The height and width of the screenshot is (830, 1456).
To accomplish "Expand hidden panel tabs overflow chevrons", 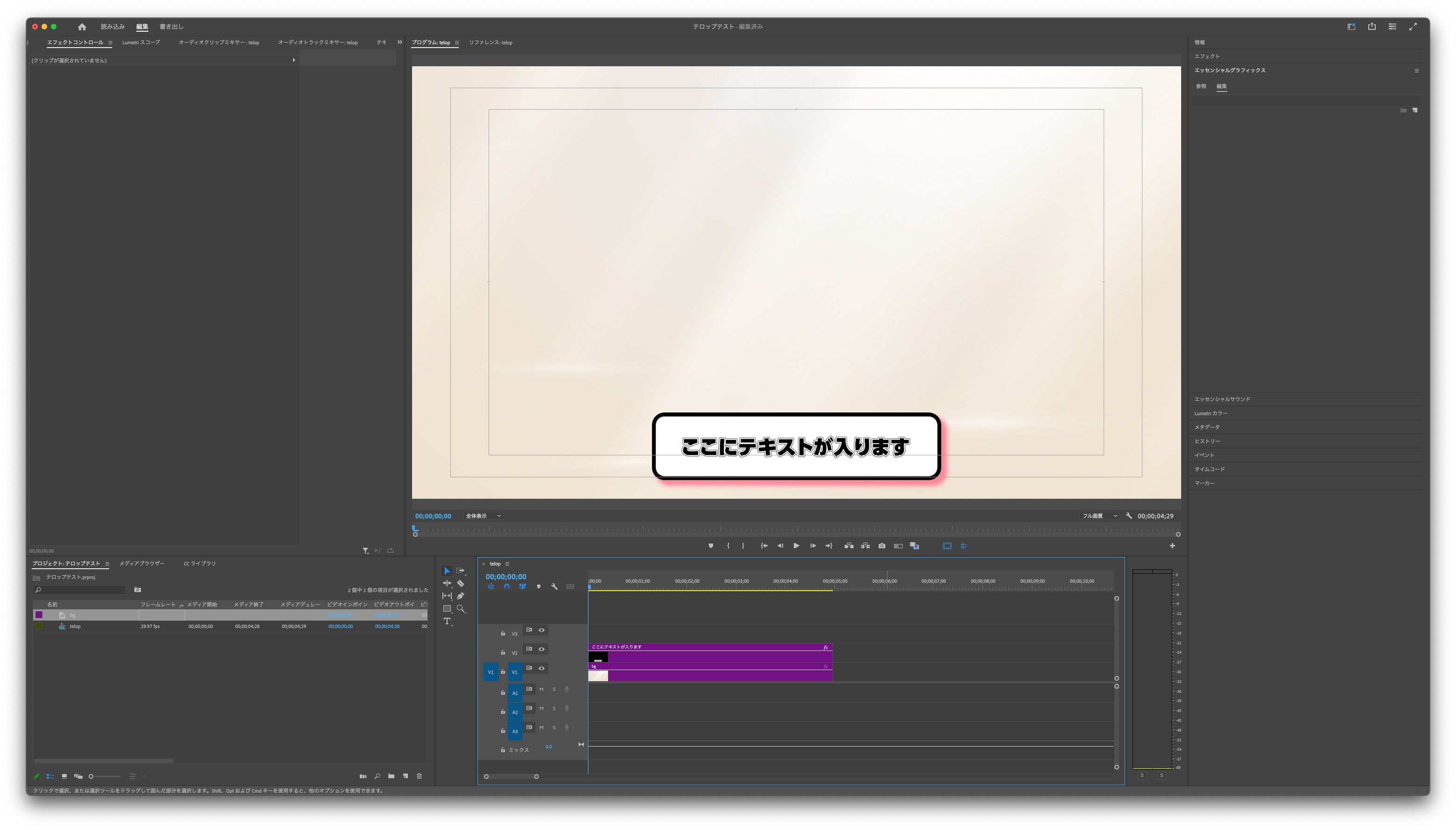I will point(399,42).
